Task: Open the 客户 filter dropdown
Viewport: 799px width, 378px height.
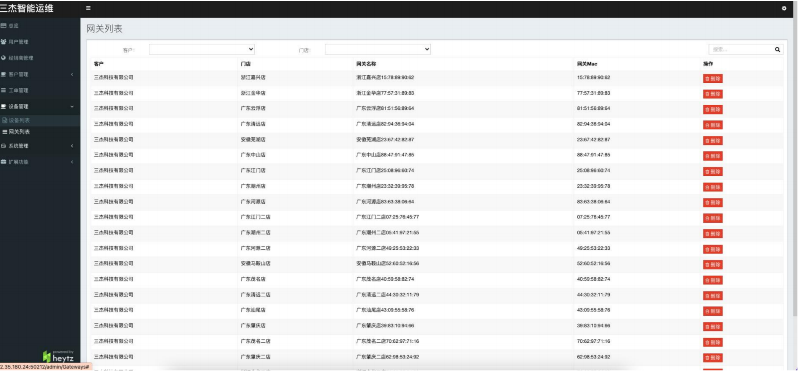Action: 202,49
